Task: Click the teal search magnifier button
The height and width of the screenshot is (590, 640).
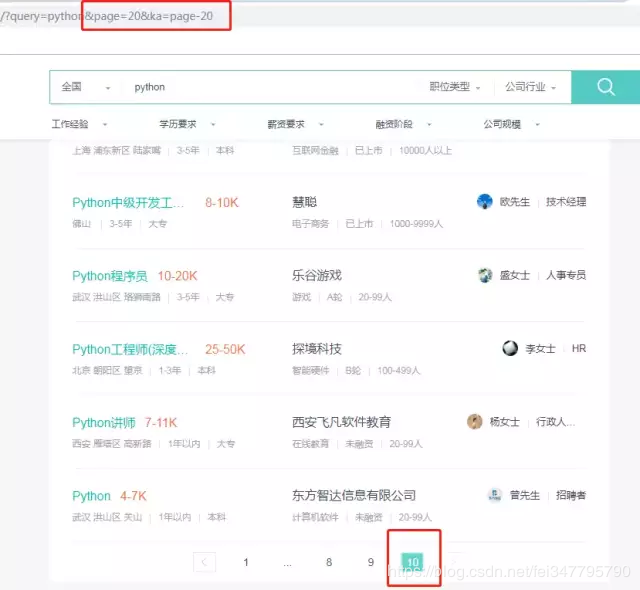Action: click(606, 87)
